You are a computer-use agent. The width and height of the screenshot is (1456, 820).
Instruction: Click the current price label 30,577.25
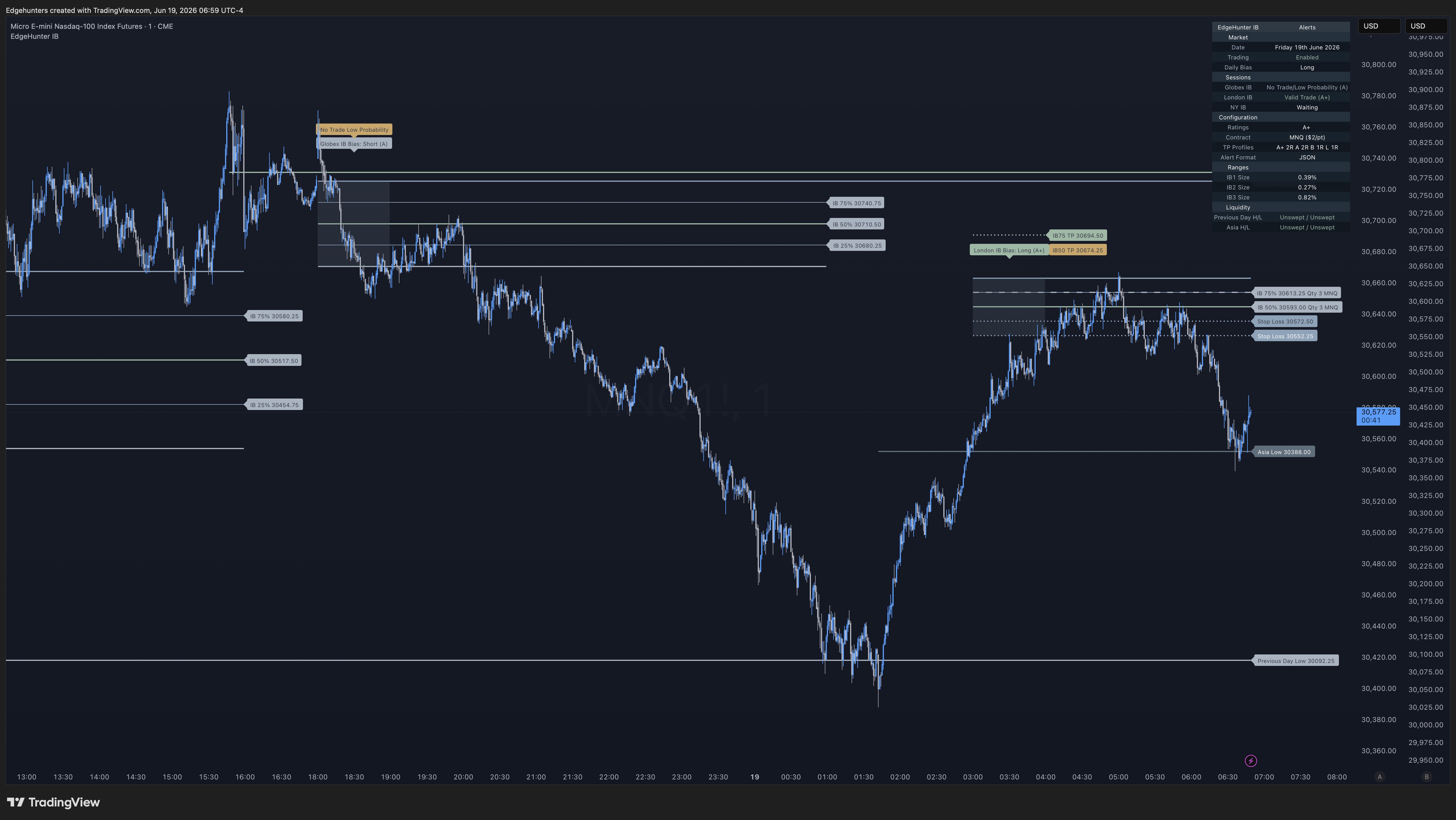pyautogui.click(x=1378, y=416)
